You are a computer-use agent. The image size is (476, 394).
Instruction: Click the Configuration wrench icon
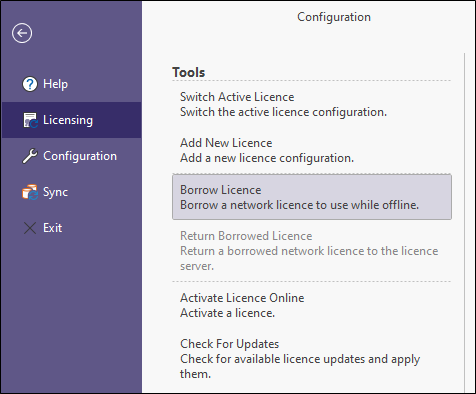pos(30,156)
